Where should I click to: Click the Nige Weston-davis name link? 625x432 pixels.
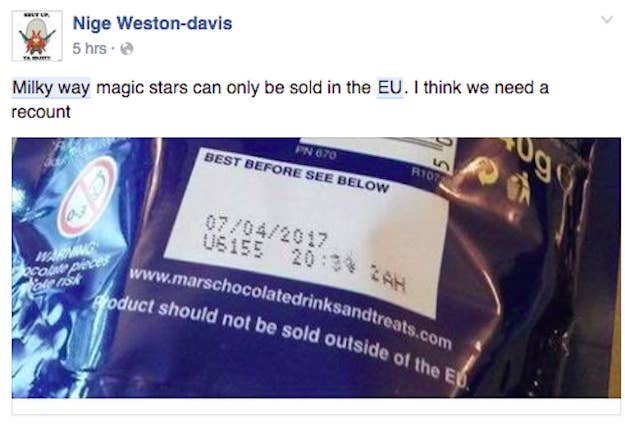click(152, 23)
